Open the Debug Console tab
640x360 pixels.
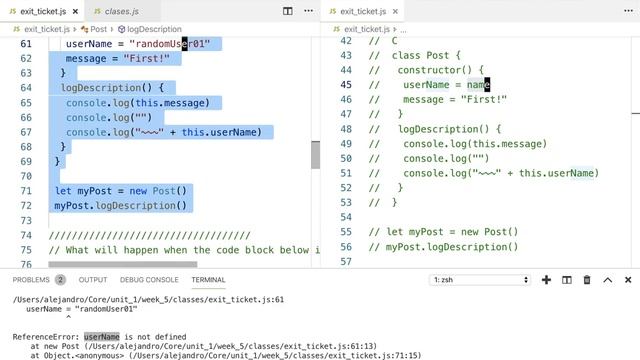coord(149,280)
